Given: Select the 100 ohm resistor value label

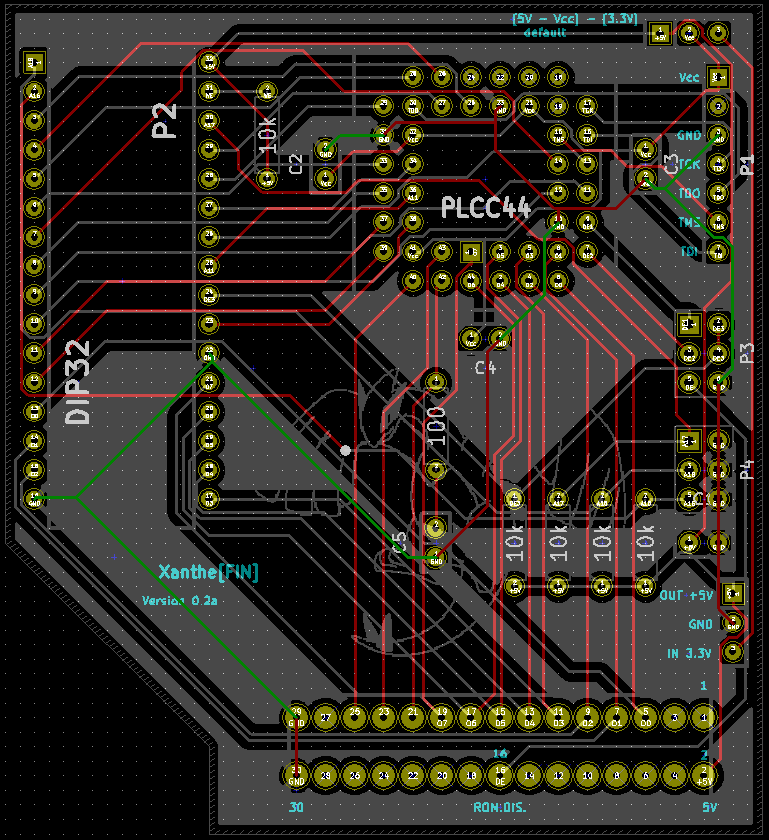Looking at the screenshot, I should click(436, 424).
